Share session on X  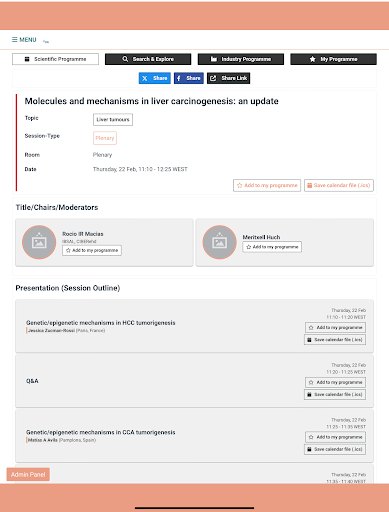[x=155, y=78]
